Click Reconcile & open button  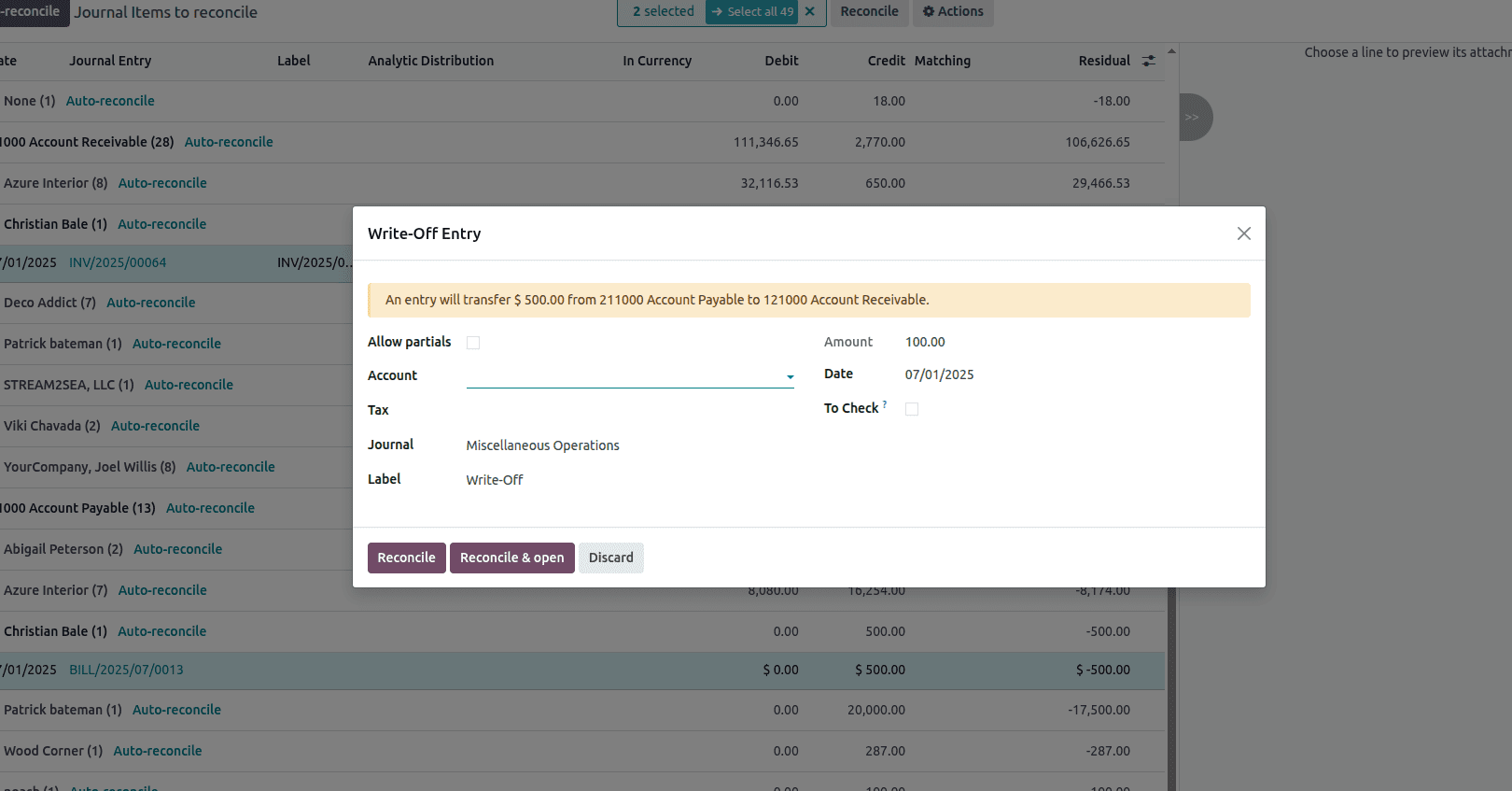click(x=511, y=558)
